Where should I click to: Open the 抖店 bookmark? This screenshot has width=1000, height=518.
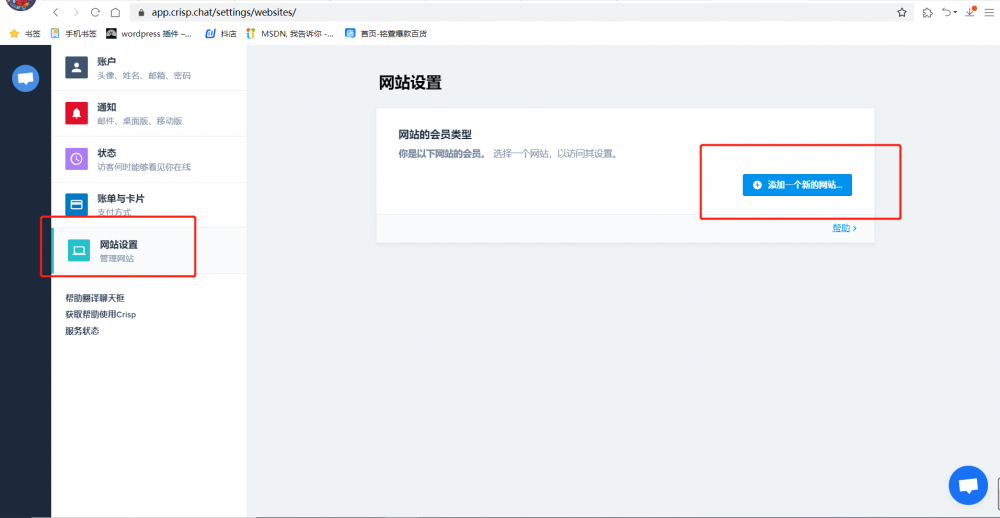pos(221,34)
